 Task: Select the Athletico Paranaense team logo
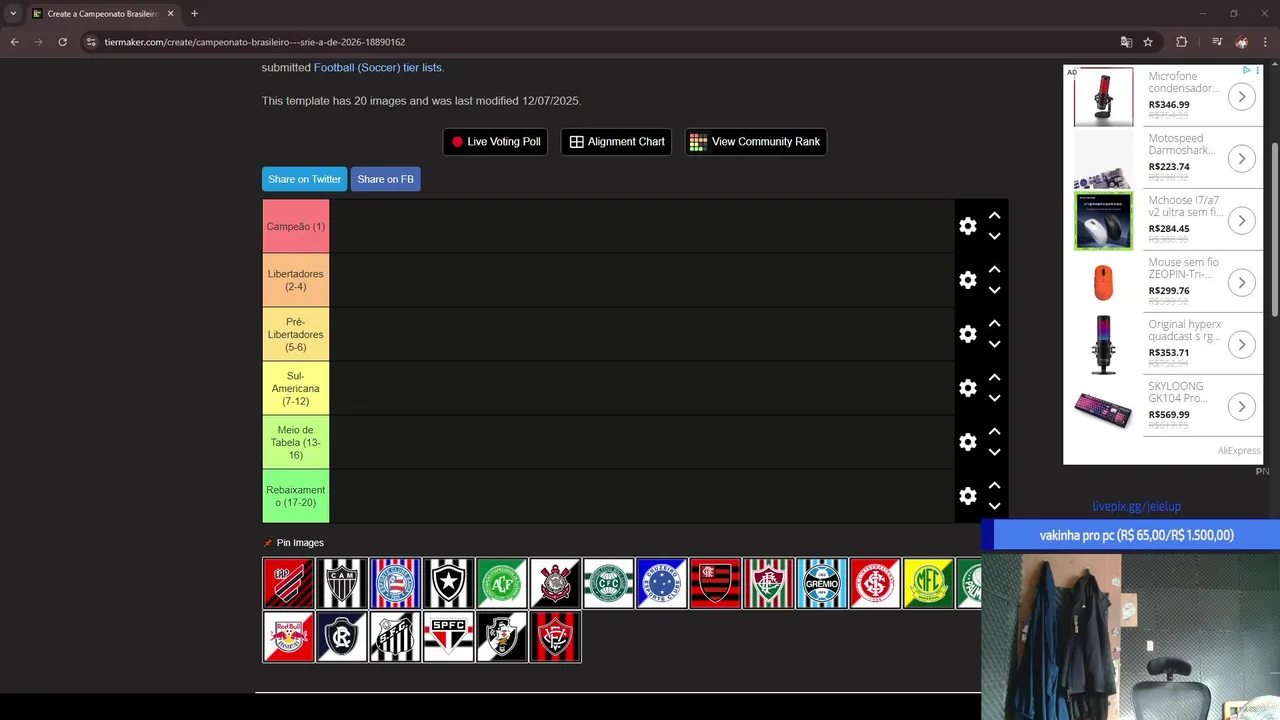point(288,583)
